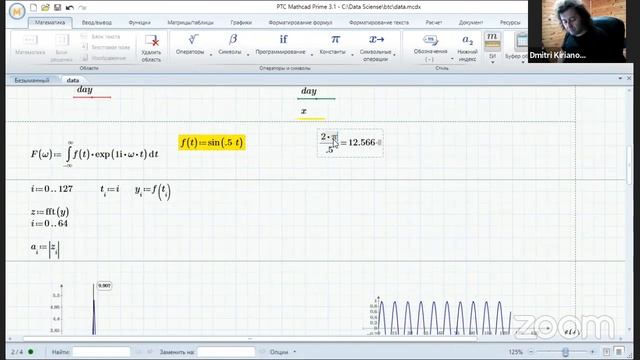
Task: Click the green calculation status indicator
Action: point(31,351)
